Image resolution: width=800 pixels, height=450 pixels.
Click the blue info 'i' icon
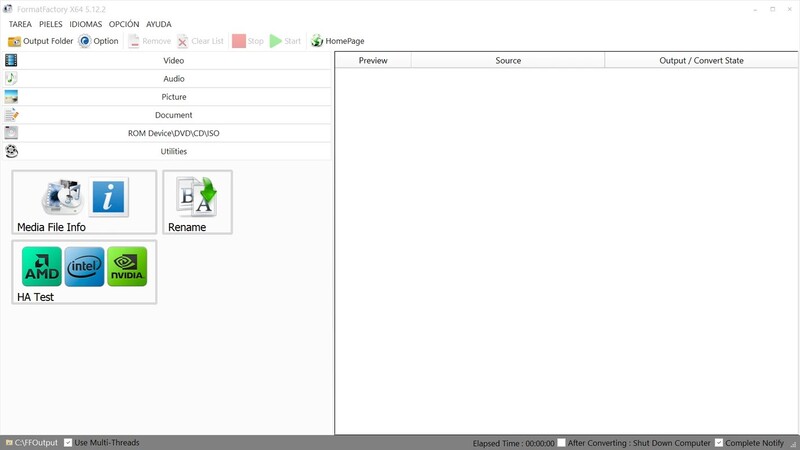(x=108, y=196)
